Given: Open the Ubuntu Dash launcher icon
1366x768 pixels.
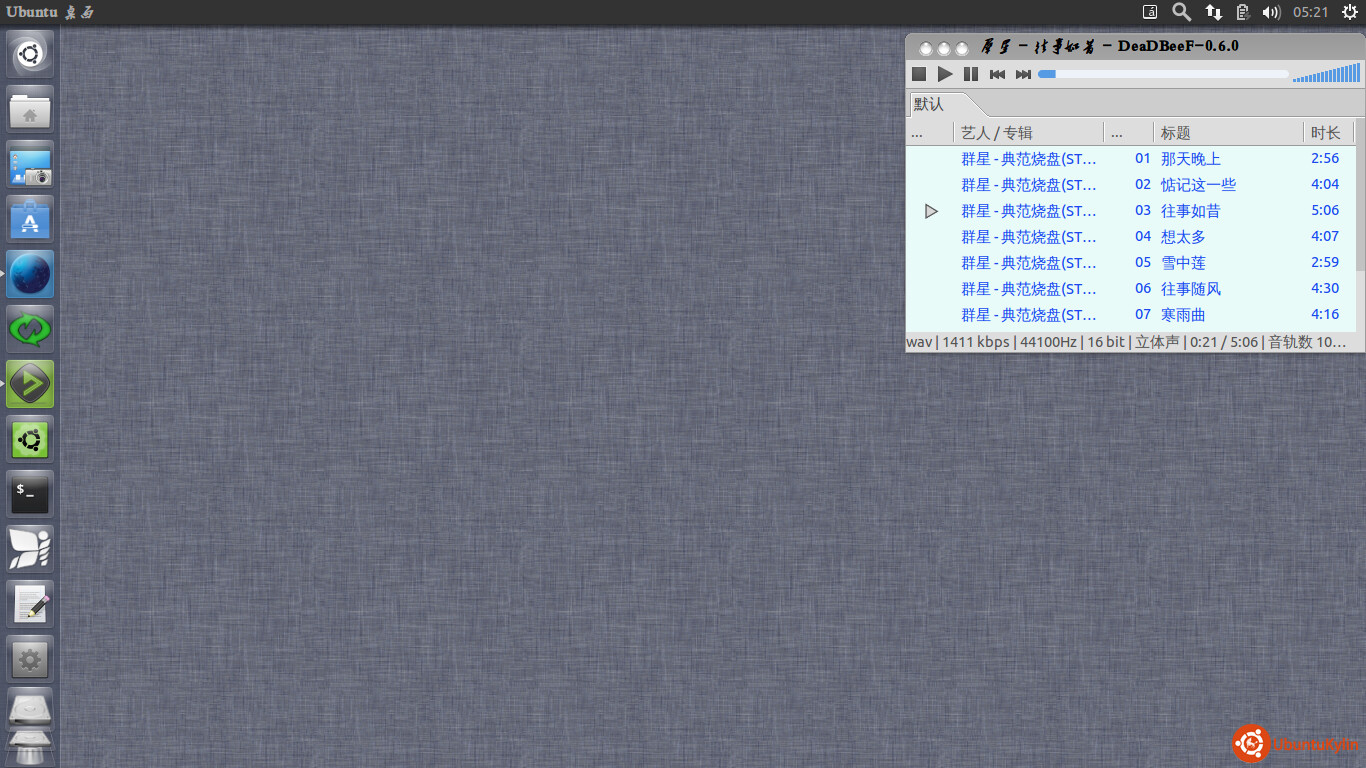Looking at the screenshot, I should (30, 53).
